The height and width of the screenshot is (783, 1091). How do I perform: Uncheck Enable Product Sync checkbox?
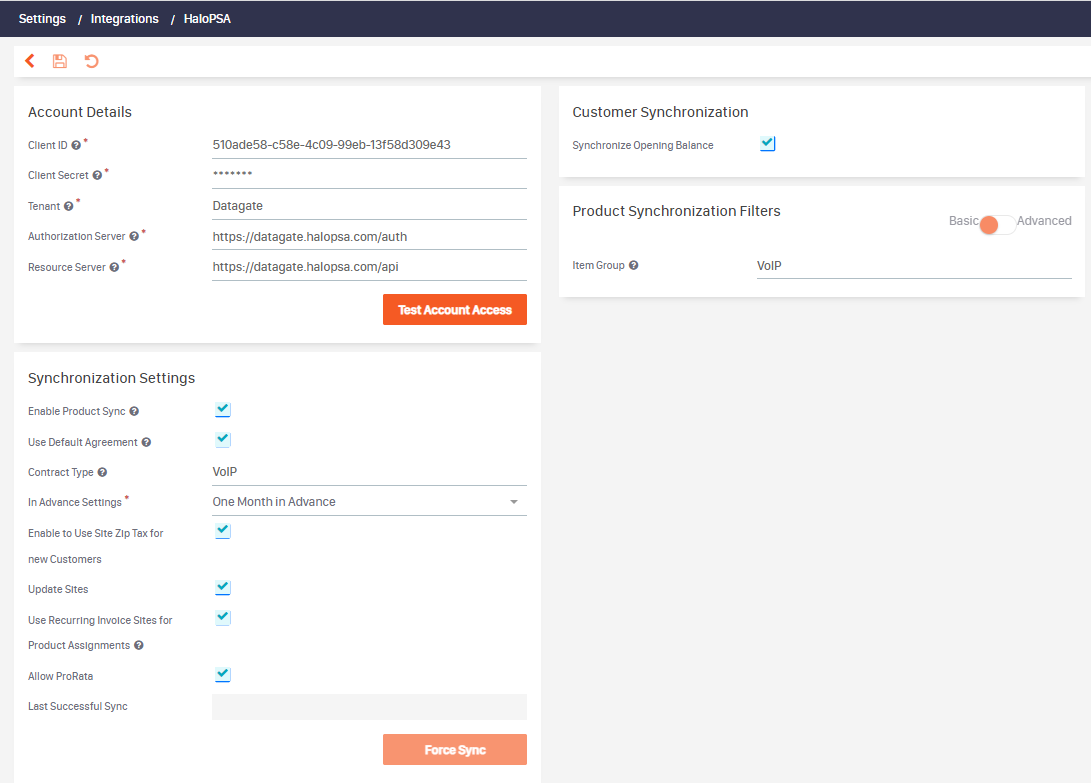tap(223, 410)
